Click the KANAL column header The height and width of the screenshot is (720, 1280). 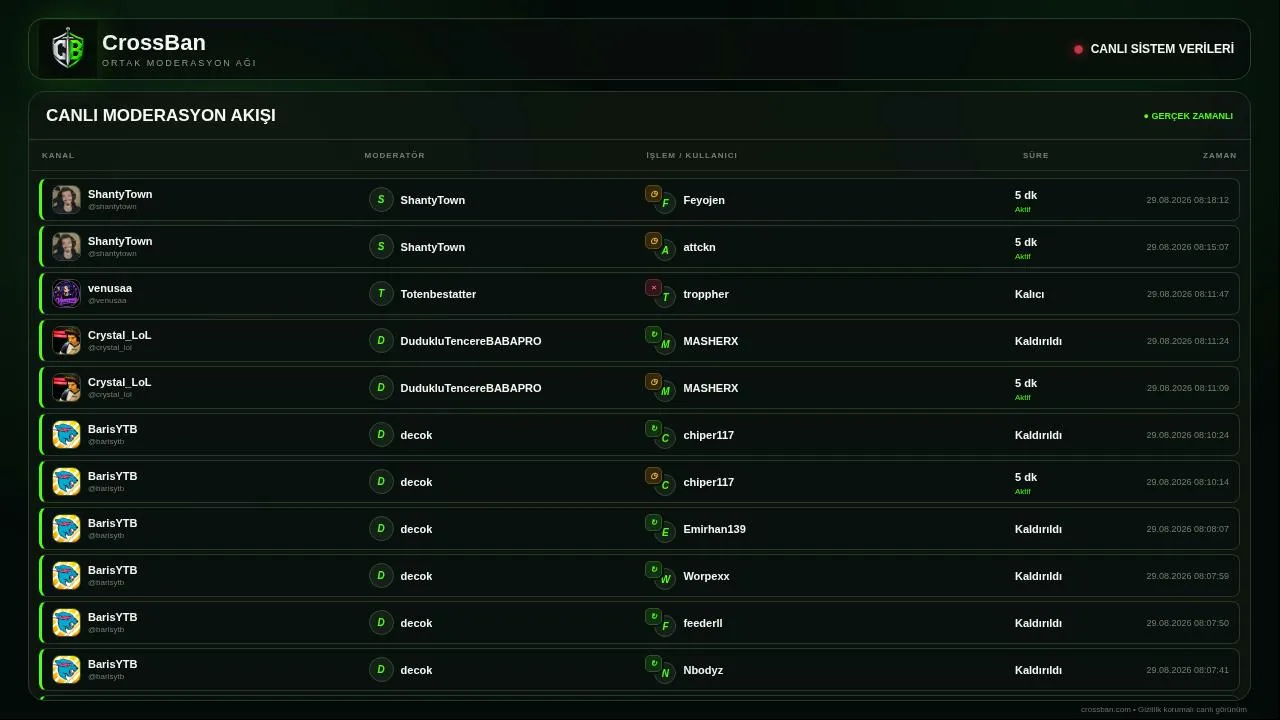click(x=58, y=155)
